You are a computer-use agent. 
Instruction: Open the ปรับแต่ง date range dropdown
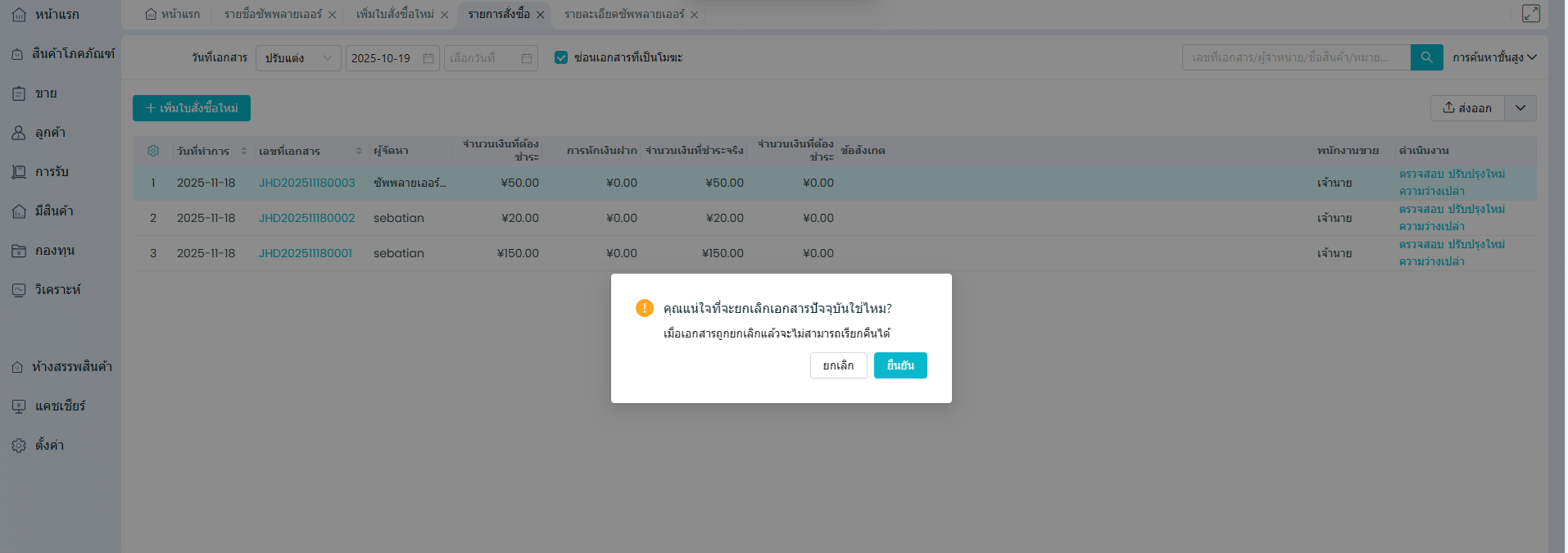click(x=297, y=58)
